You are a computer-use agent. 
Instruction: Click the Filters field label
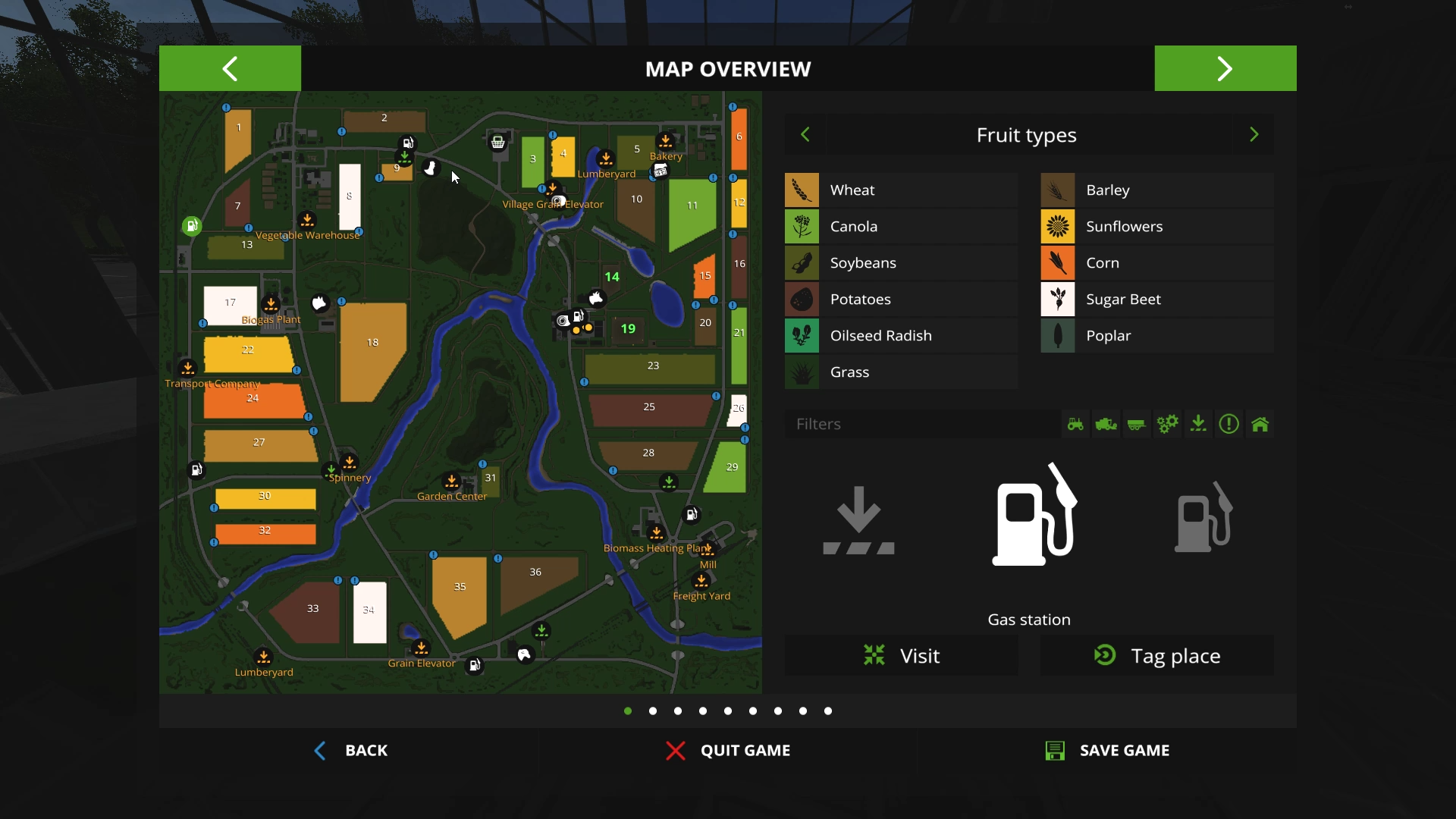pos(818,424)
